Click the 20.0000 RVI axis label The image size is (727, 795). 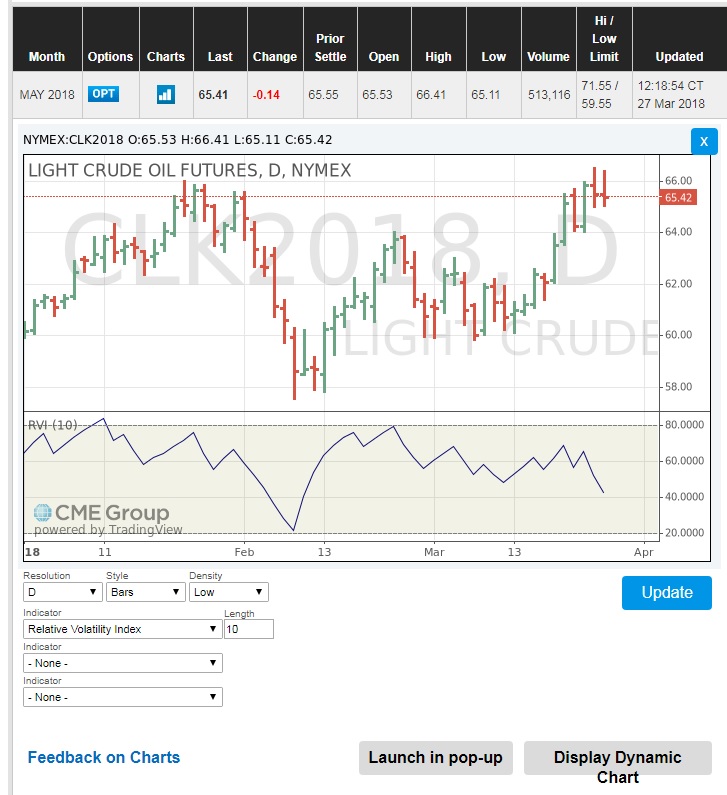(684, 533)
